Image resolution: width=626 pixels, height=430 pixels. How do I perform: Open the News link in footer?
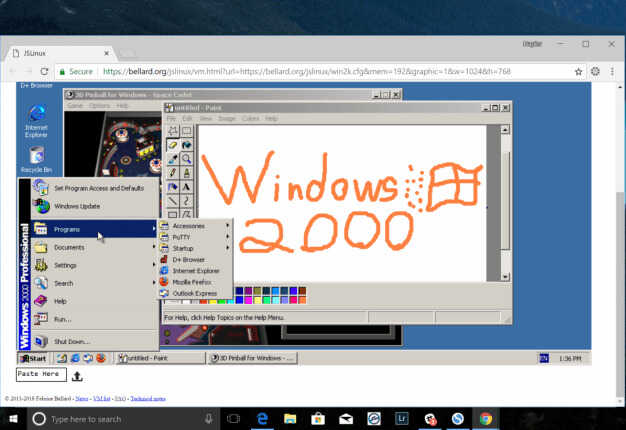click(x=81, y=398)
